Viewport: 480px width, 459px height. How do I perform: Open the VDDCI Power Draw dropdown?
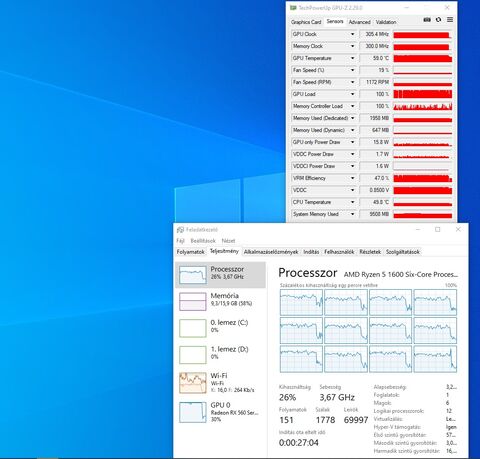coord(352,166)
